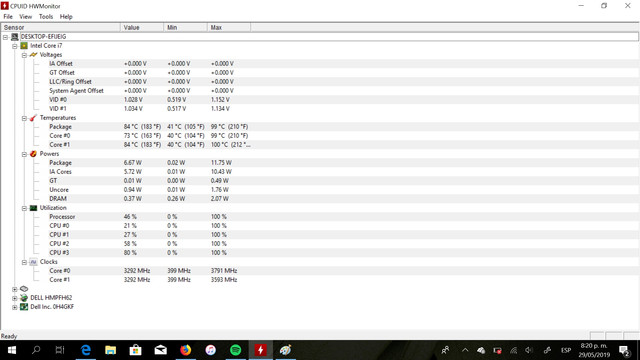Click the 3791 MHz Core #0 max value

[x=224, y=271]
